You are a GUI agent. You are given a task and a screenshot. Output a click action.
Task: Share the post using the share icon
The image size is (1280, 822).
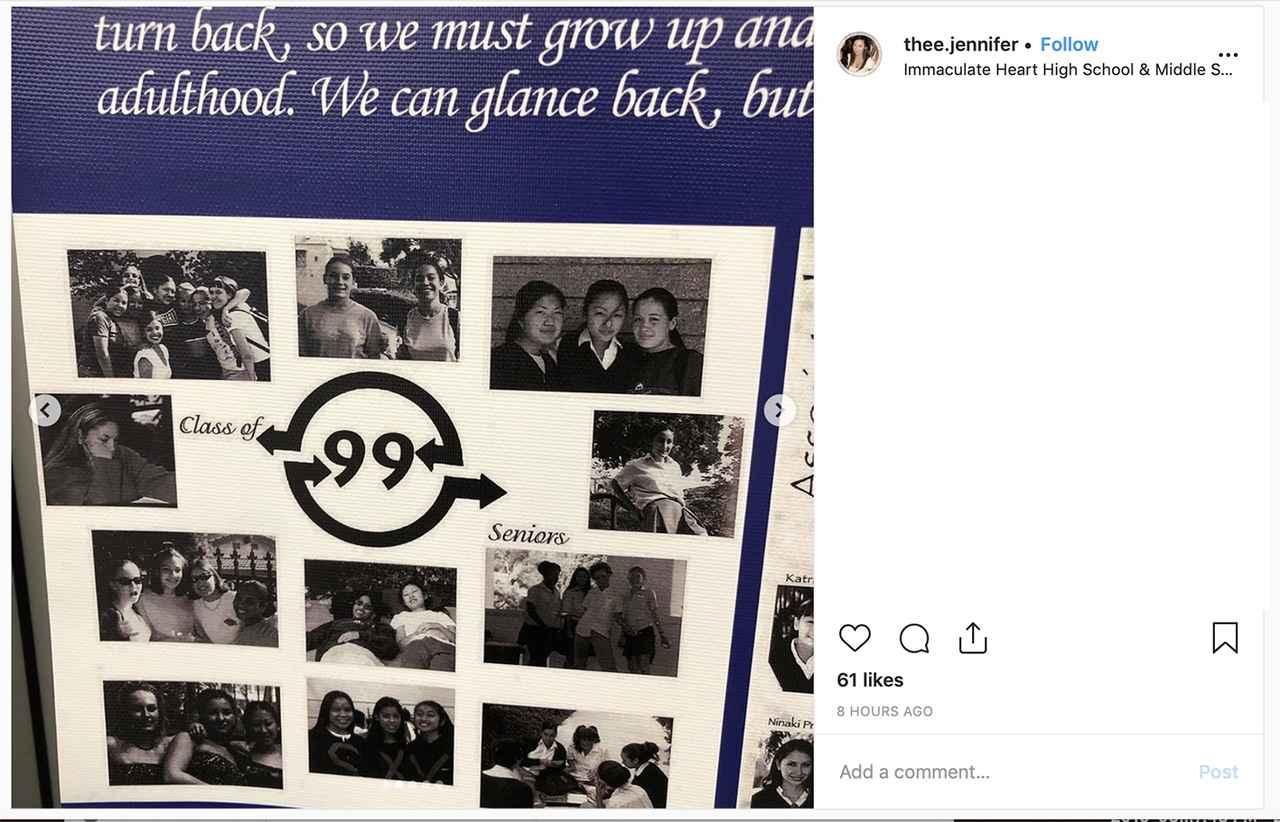(973, 638)
